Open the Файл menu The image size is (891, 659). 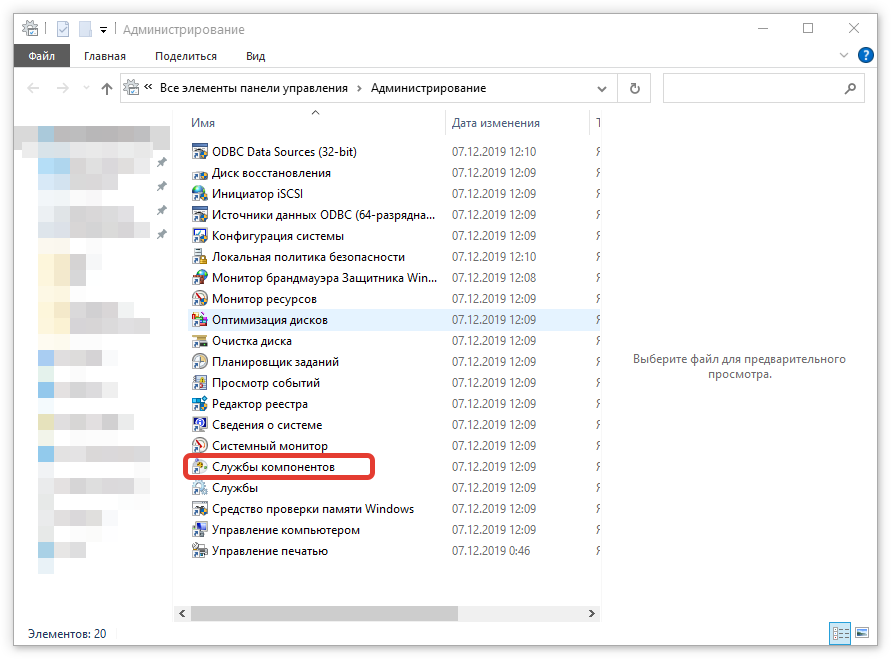coord(40,55)
